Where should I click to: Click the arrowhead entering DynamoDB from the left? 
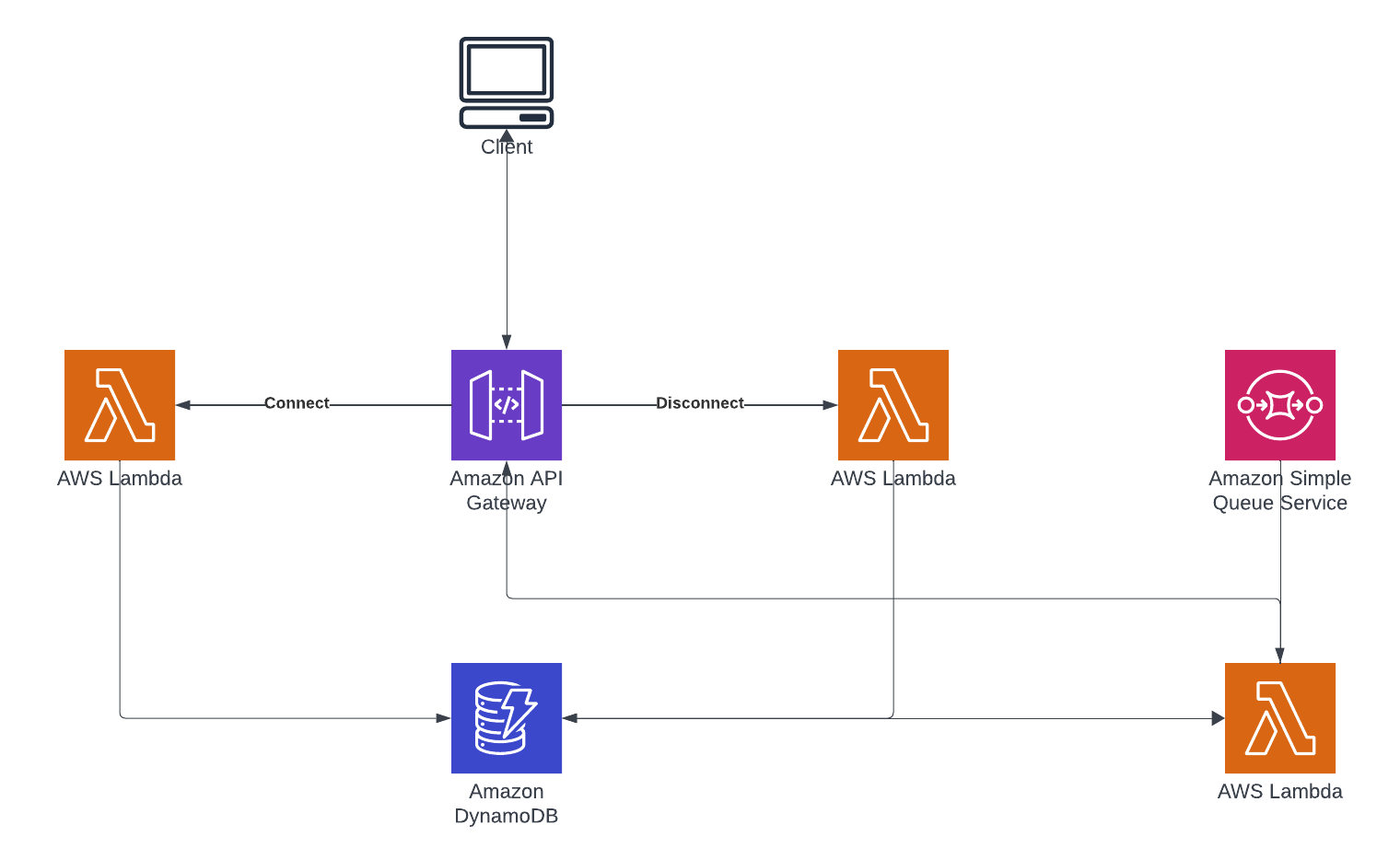pos(444,718)
